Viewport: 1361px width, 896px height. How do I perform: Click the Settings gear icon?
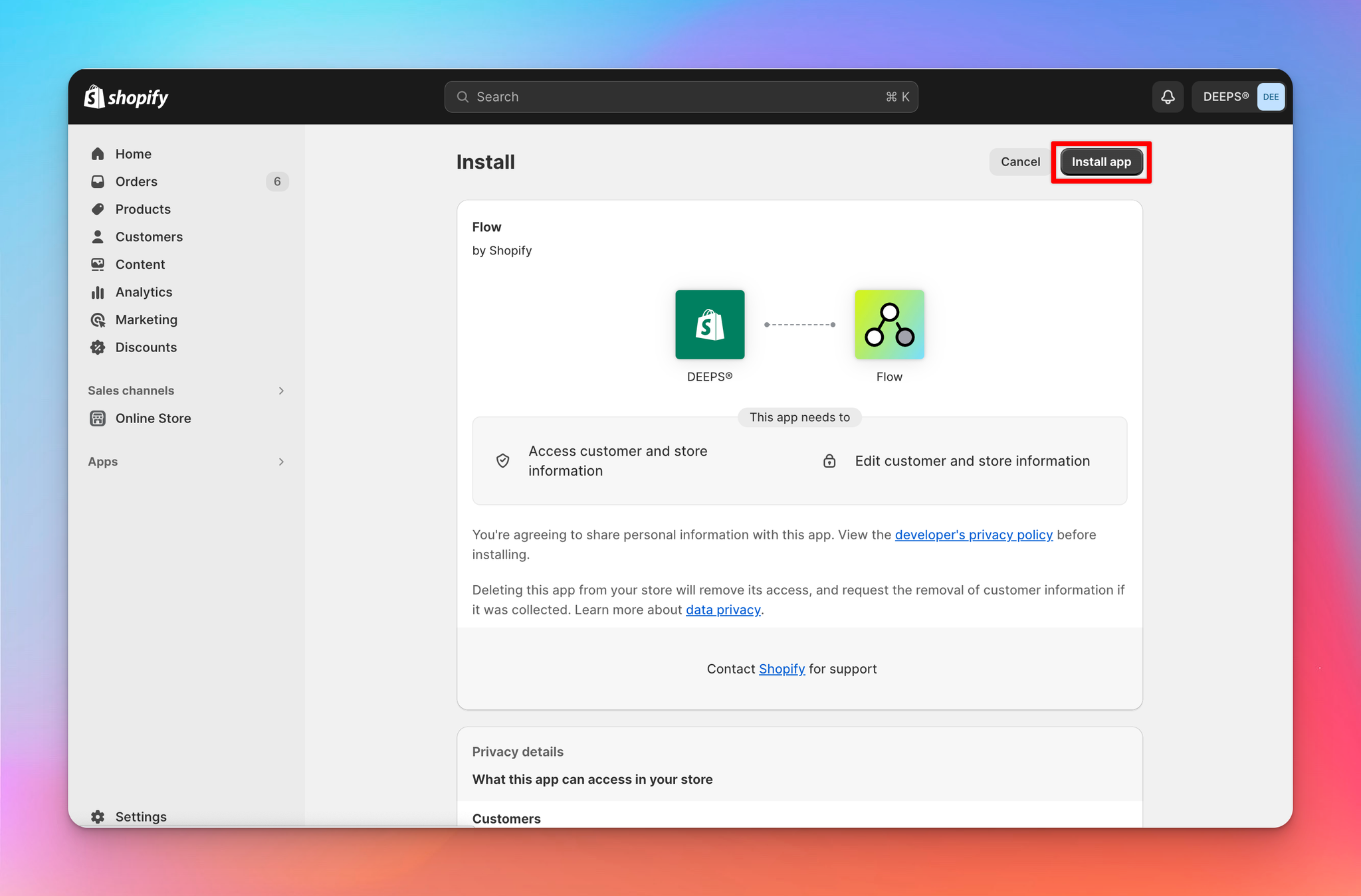click(x=98, y=817)
